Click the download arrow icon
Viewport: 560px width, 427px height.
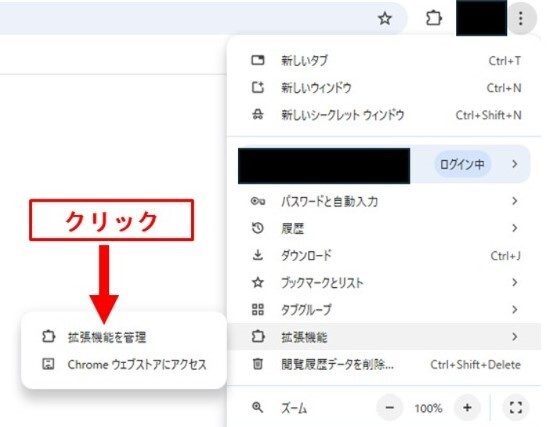coord(258,255)
